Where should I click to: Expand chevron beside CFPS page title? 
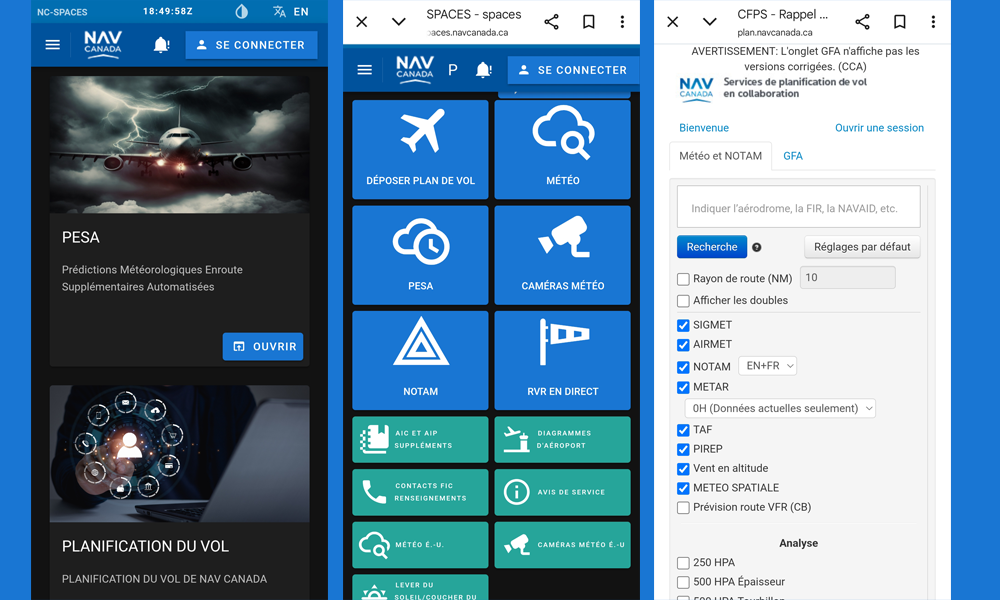[709, 22]
